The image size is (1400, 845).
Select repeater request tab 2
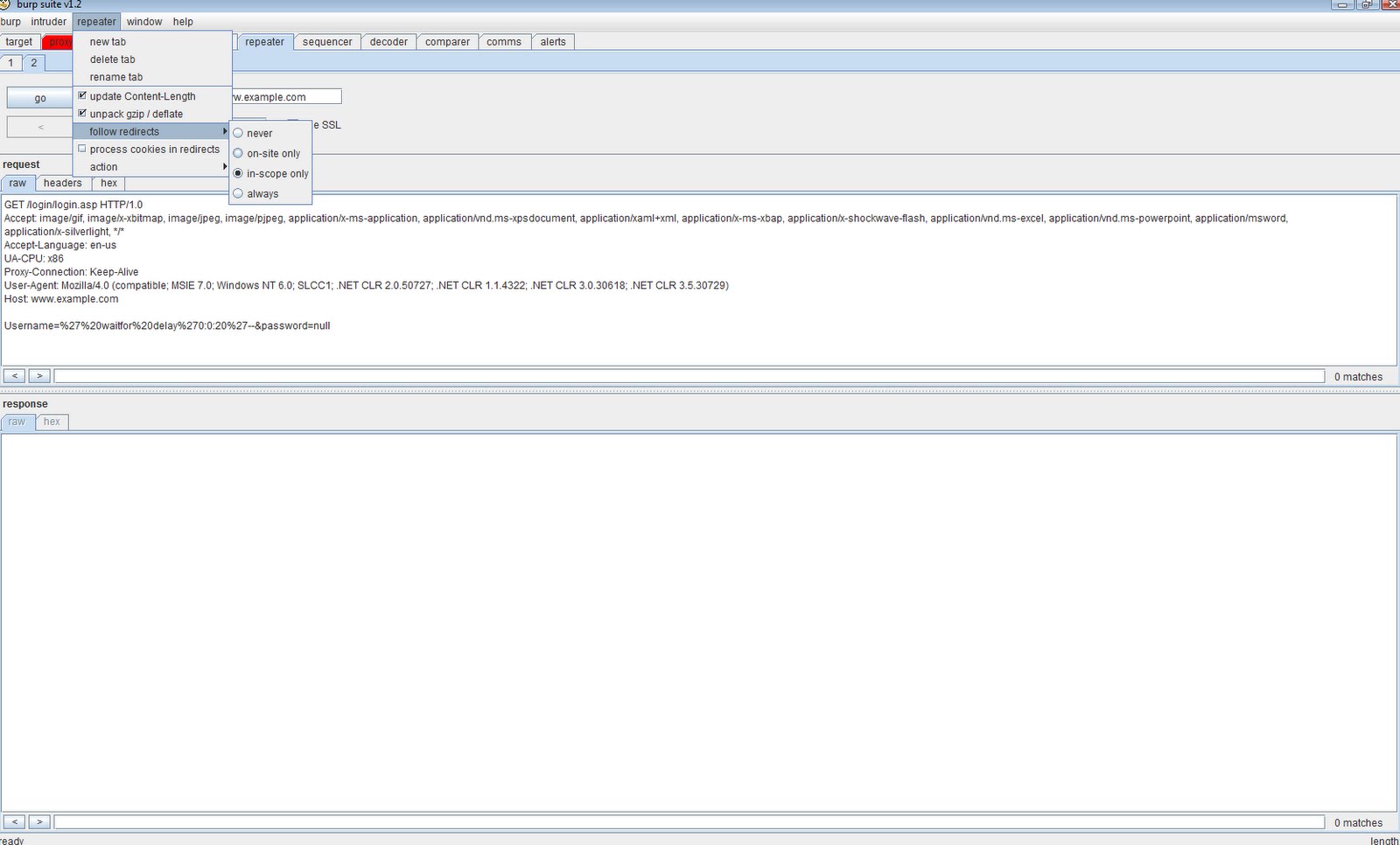tap(34, 62)
